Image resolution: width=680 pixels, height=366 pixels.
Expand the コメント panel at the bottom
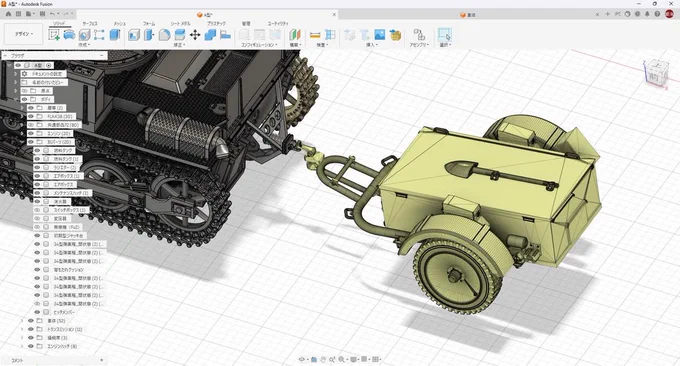(x=101, y=360)
